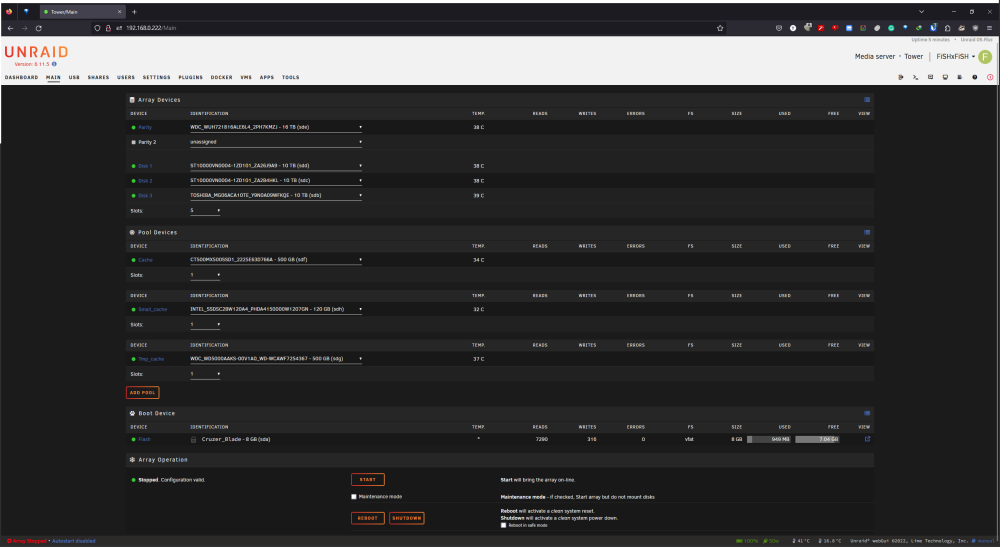The width and height of the screenshot is (1000, 547).
Task: Click the version info icon beside 6.11.5
Action: click(x=54, y=64)
